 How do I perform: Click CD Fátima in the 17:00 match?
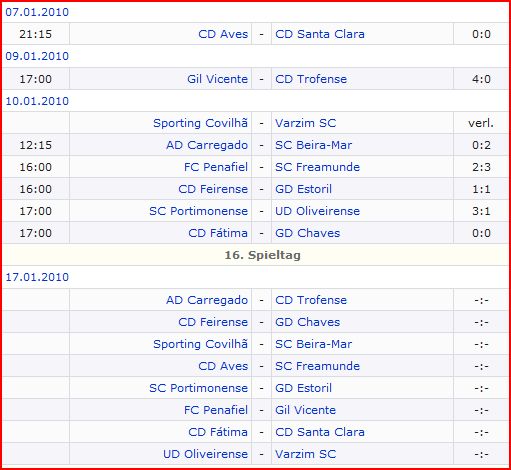point(218,233)
